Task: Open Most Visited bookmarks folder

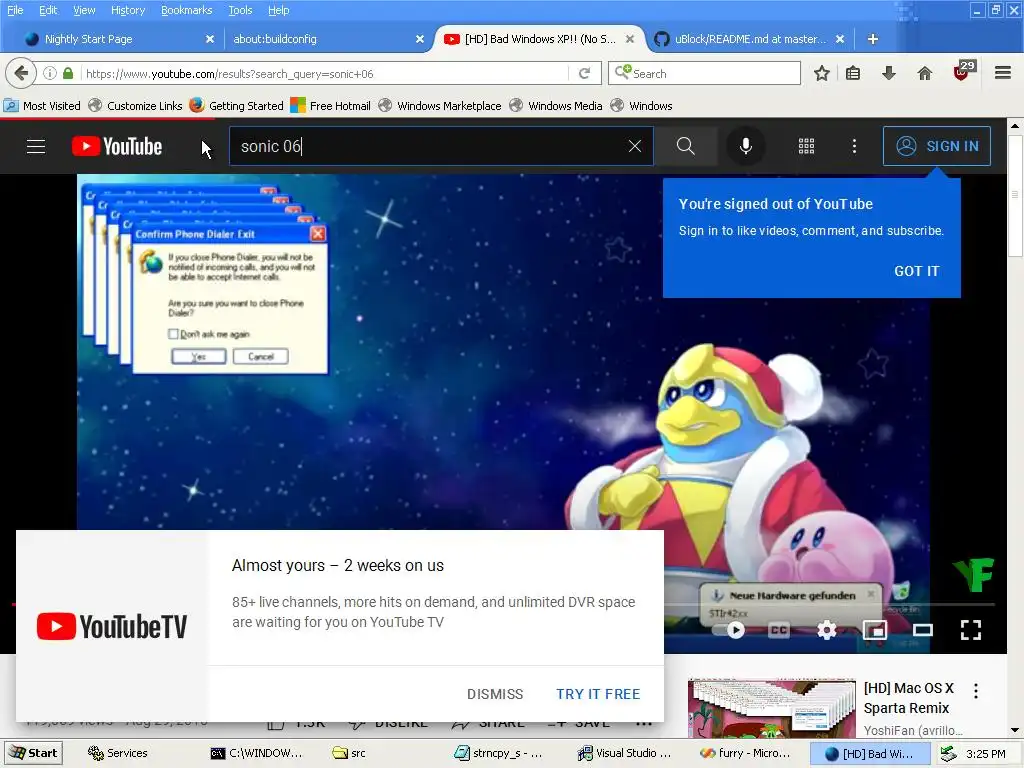Action: pos(42,106)
